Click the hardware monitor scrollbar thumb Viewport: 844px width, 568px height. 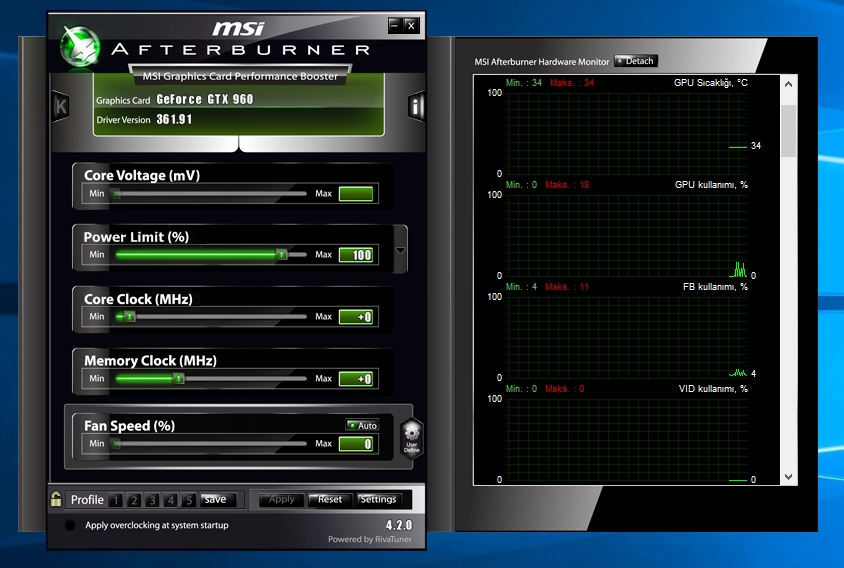tap(788, 131)
